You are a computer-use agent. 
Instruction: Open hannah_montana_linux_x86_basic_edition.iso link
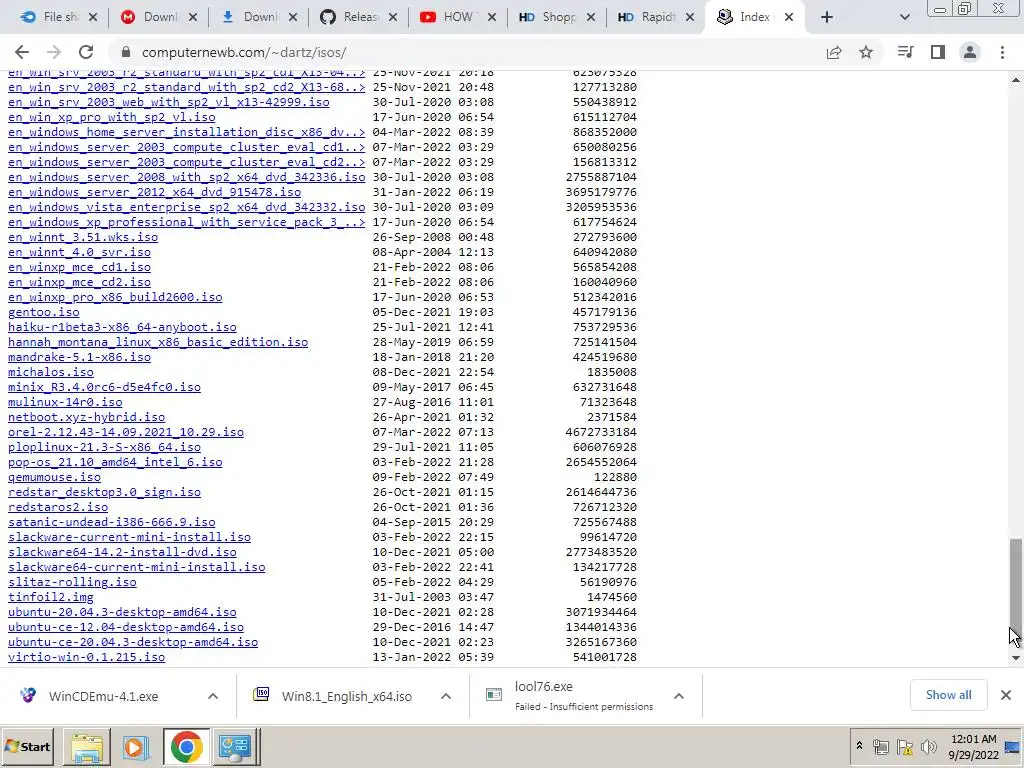[x=158, y=342]
